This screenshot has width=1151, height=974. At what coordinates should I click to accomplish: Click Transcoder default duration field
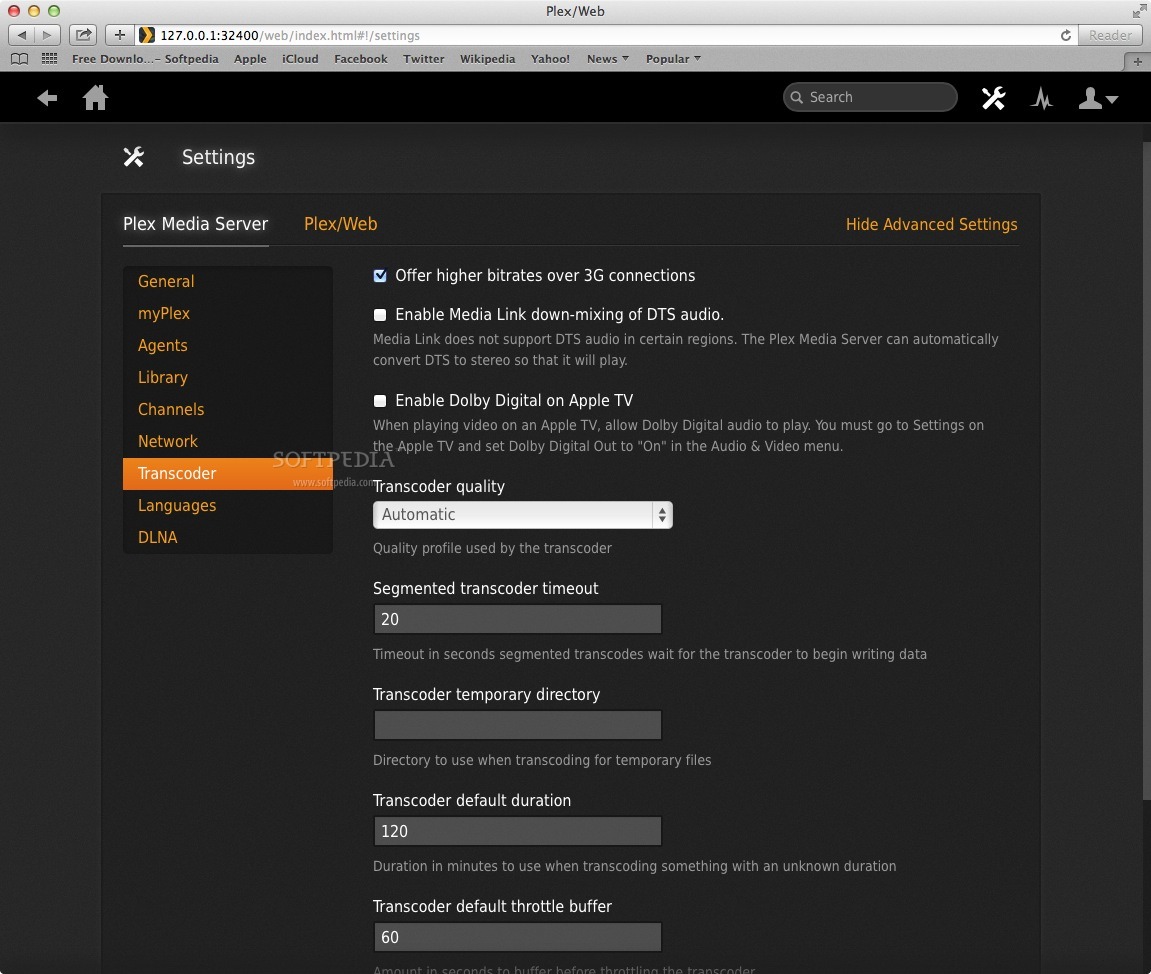518,831
